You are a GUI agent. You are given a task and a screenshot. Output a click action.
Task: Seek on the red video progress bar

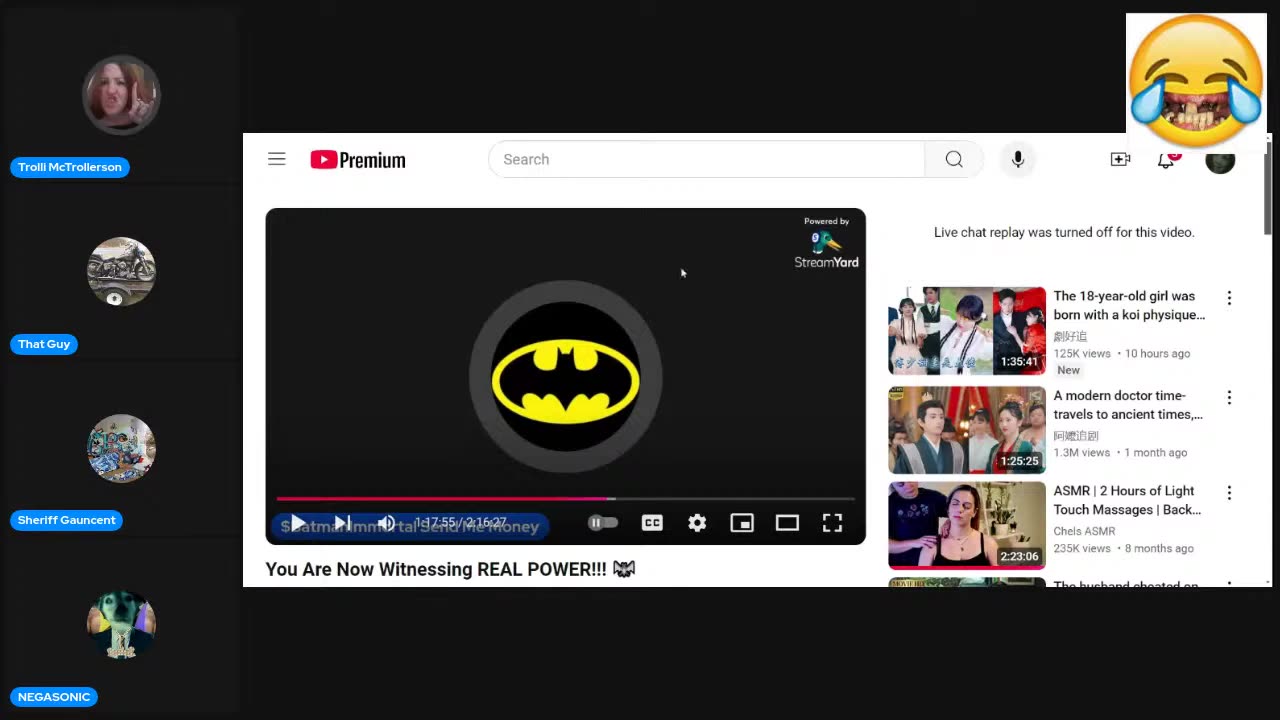(x=566, y=498)
